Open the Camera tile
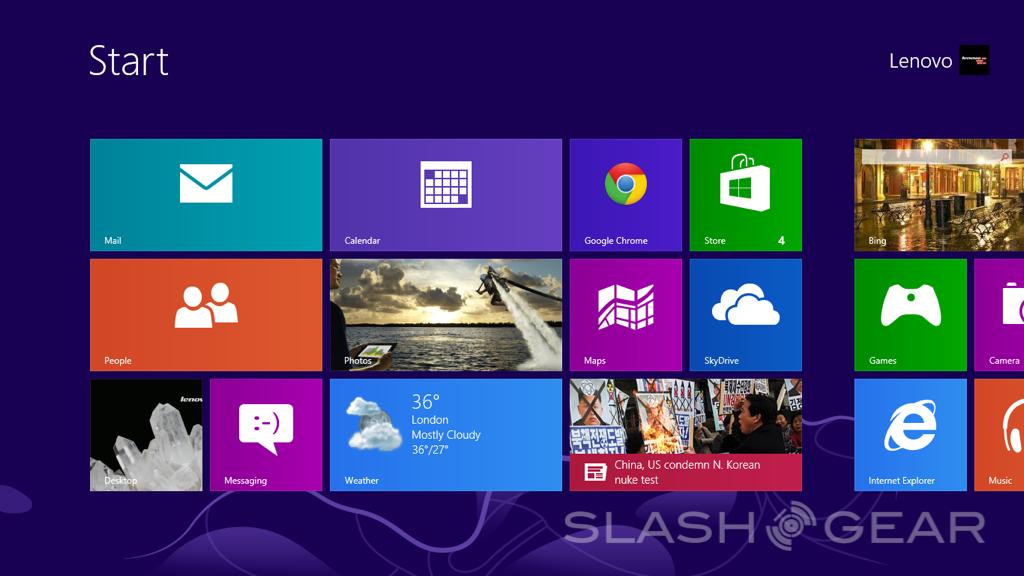 [x=999, y=315]
